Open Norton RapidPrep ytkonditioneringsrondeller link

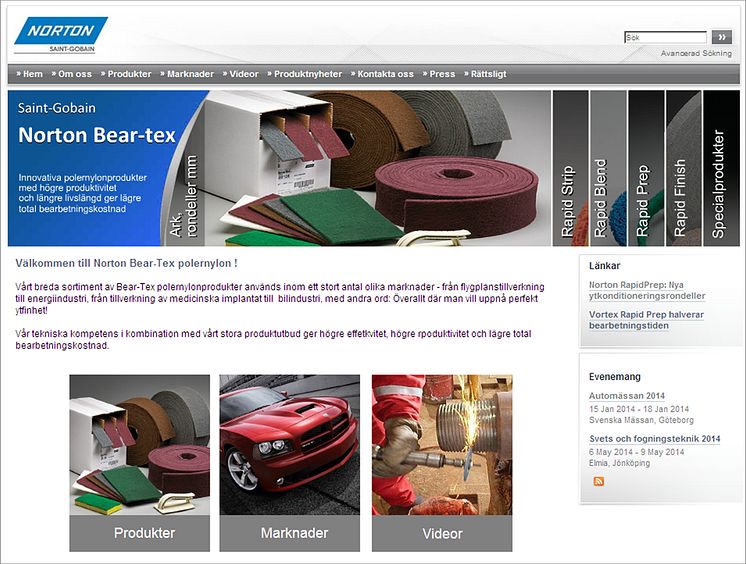coord(647,290)
